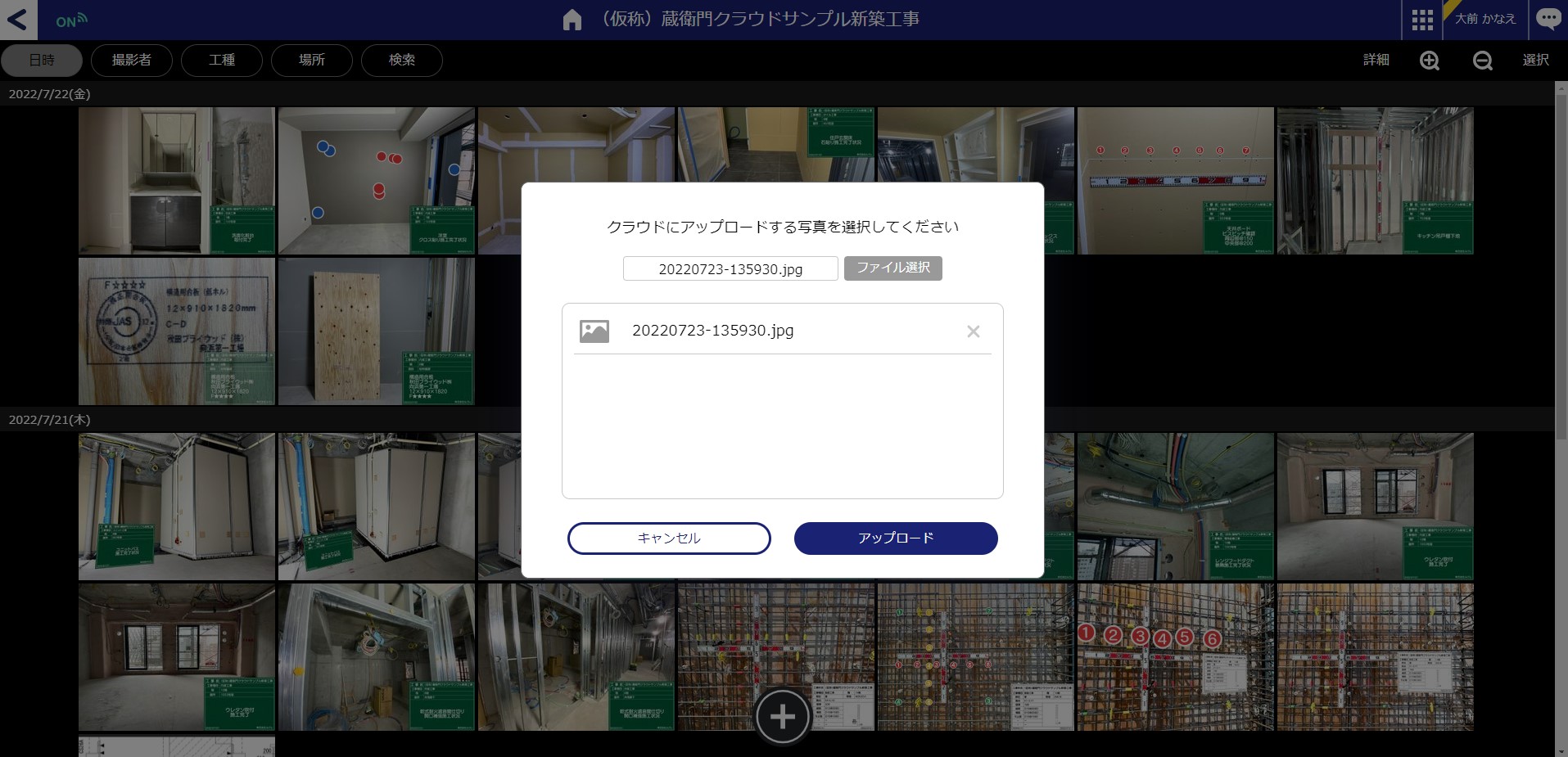Select the 工種 filter tab
The width and height of the screenshot is (1568, 757).
[222, 60]
